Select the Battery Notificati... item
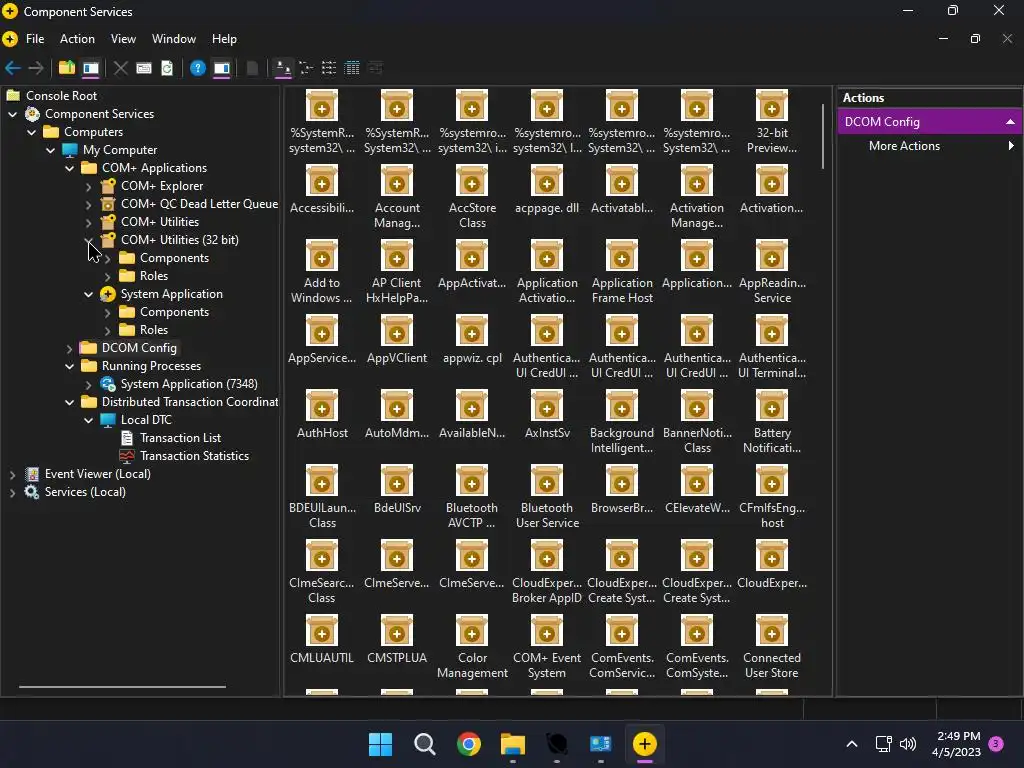The image size is (1024, 768). (x=772, y=423)
